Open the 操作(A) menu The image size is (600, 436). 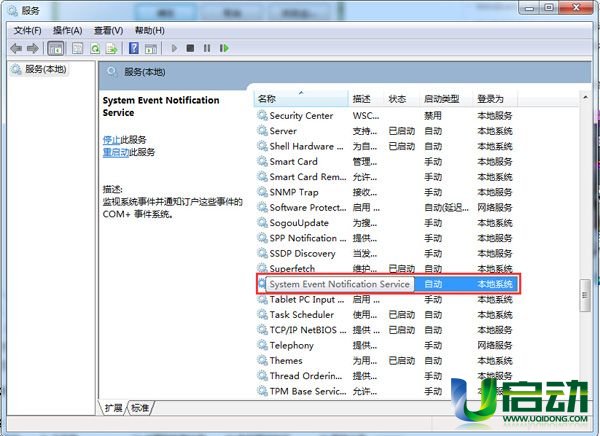pyautogui.click(x=68, y=30)
